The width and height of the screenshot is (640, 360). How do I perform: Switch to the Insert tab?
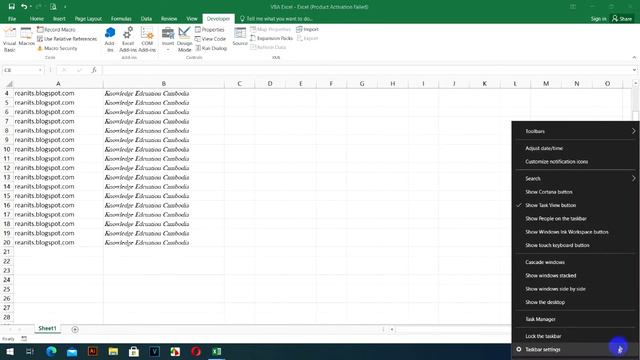59,19
